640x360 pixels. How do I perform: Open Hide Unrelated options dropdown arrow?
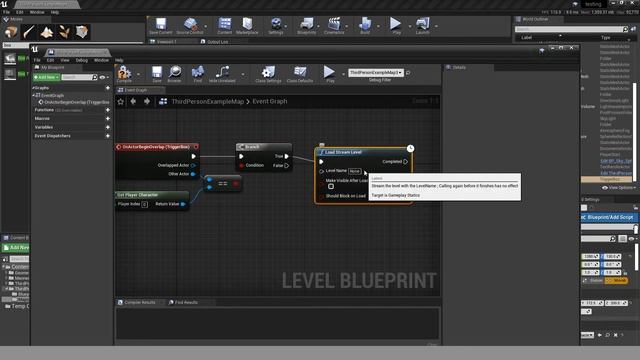pyautogui.click(x=243, y=74)
